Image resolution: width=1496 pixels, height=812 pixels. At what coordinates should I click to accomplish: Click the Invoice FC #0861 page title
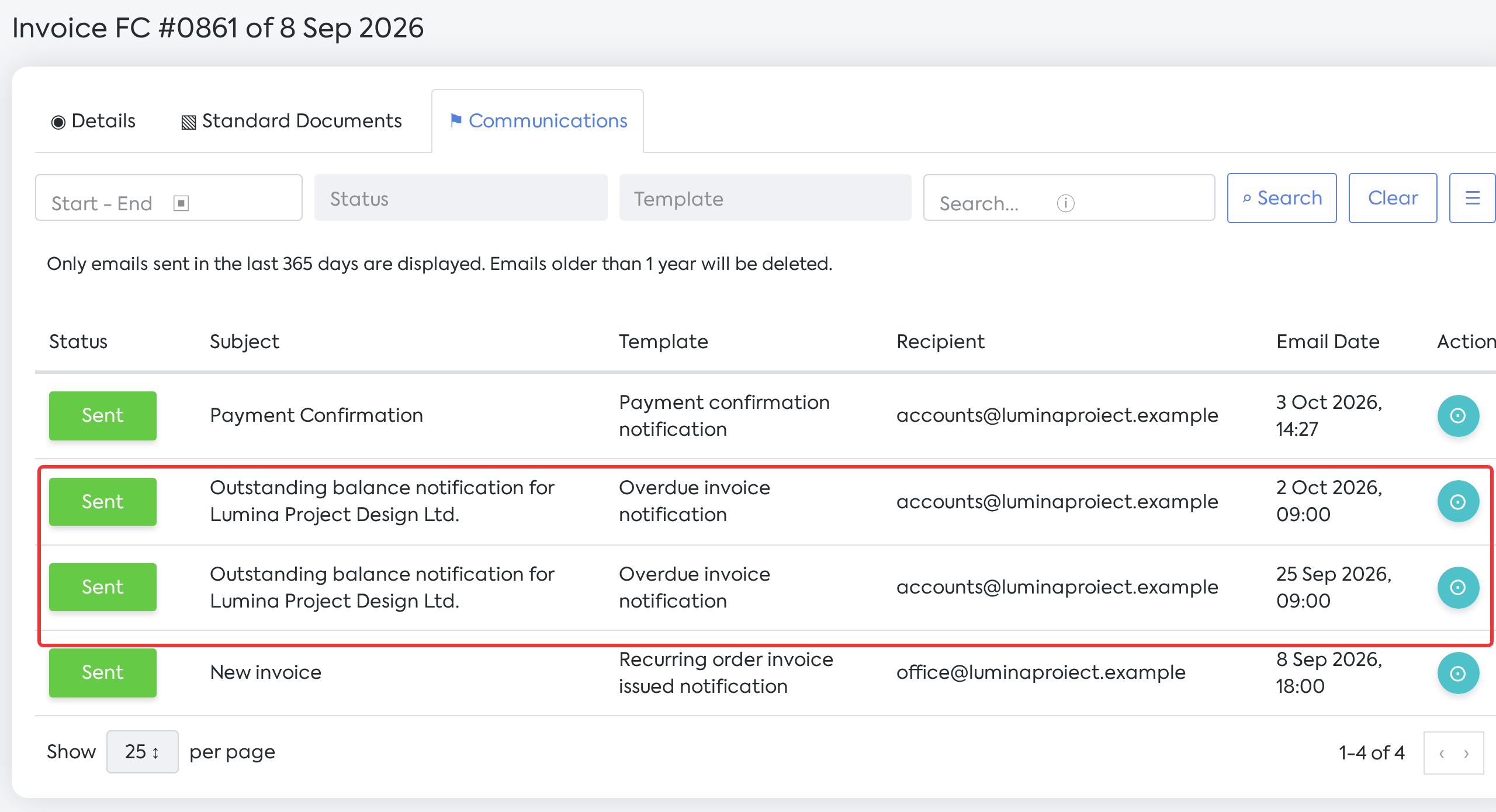[217, 28]
